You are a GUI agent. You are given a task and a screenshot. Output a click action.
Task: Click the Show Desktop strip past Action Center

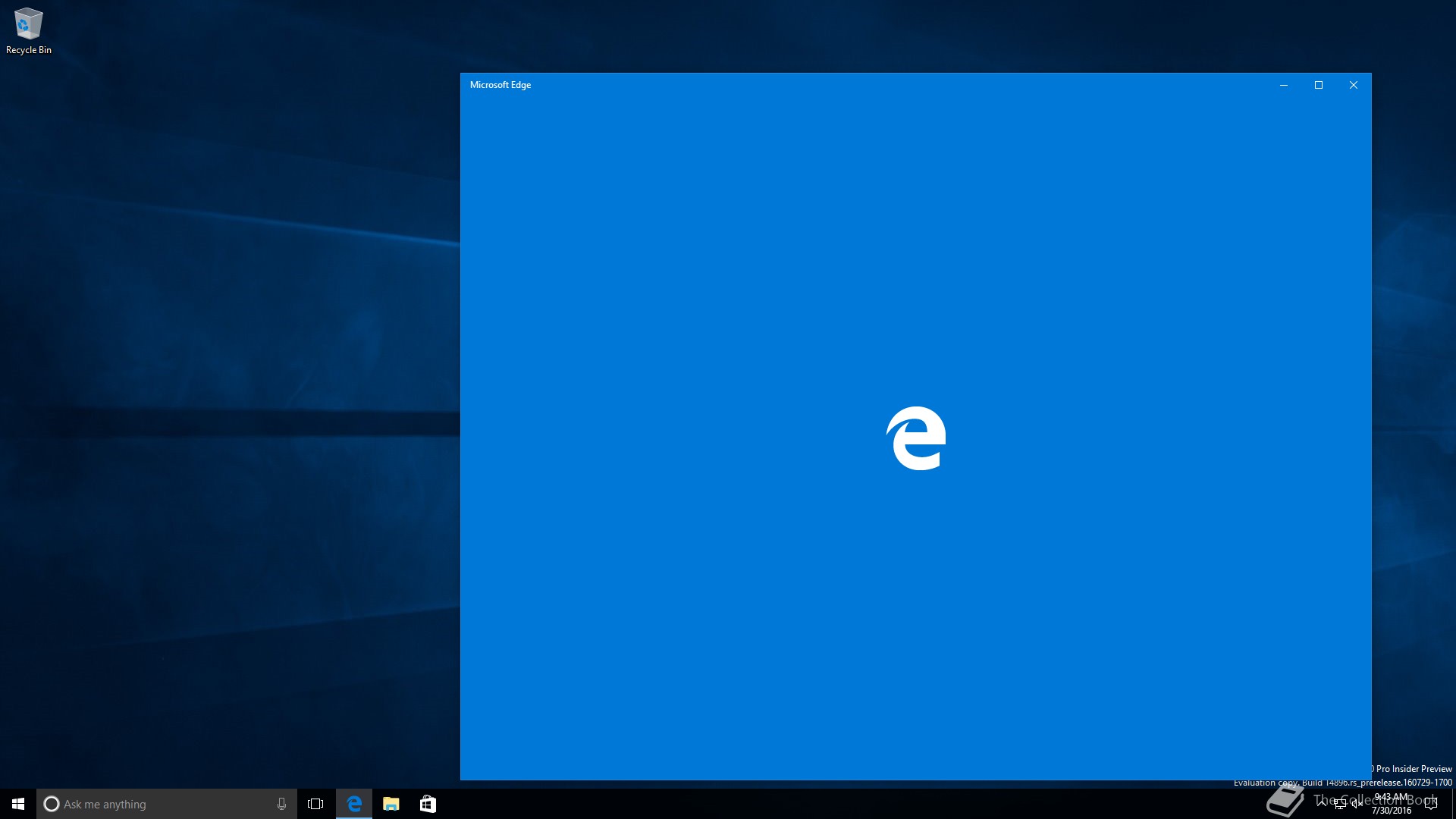point(1453,804)
